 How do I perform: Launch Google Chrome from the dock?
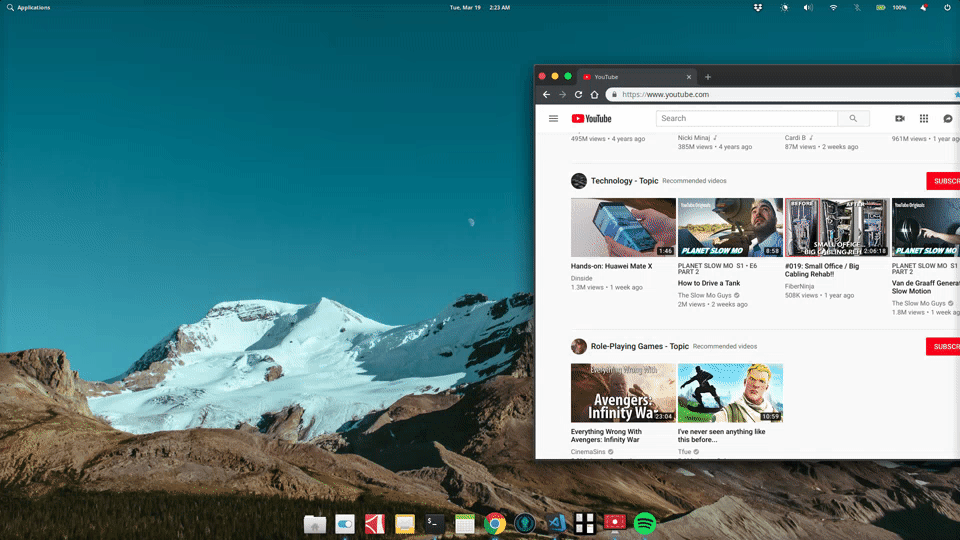tap(495, 524)
